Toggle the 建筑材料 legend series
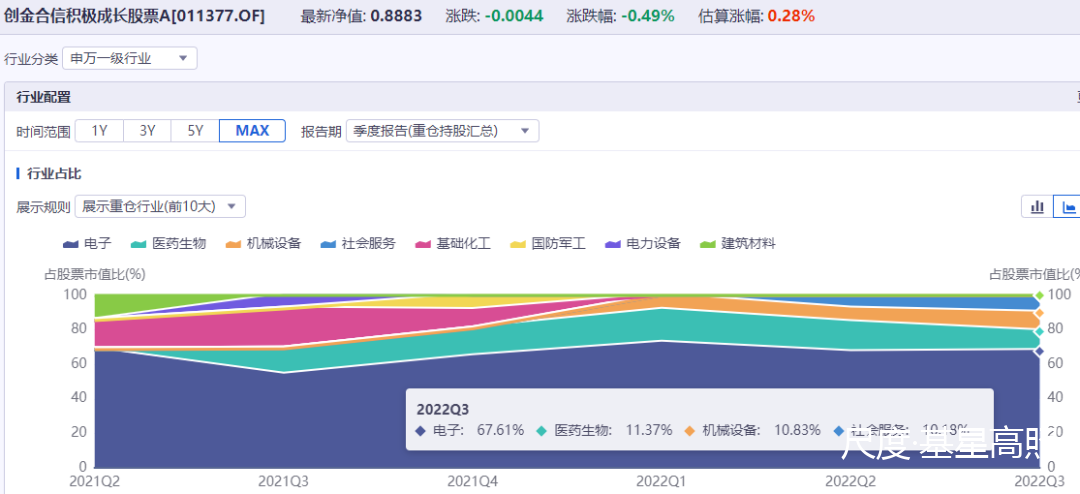Viewport: 1080px width, 494px height. tap(738, 243)
